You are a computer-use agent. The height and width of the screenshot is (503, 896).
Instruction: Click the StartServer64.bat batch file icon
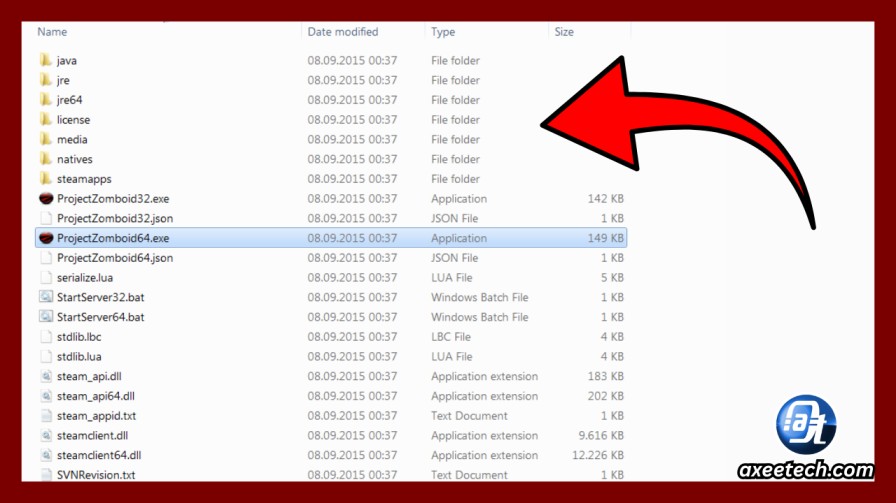click(x=46, y=317)
